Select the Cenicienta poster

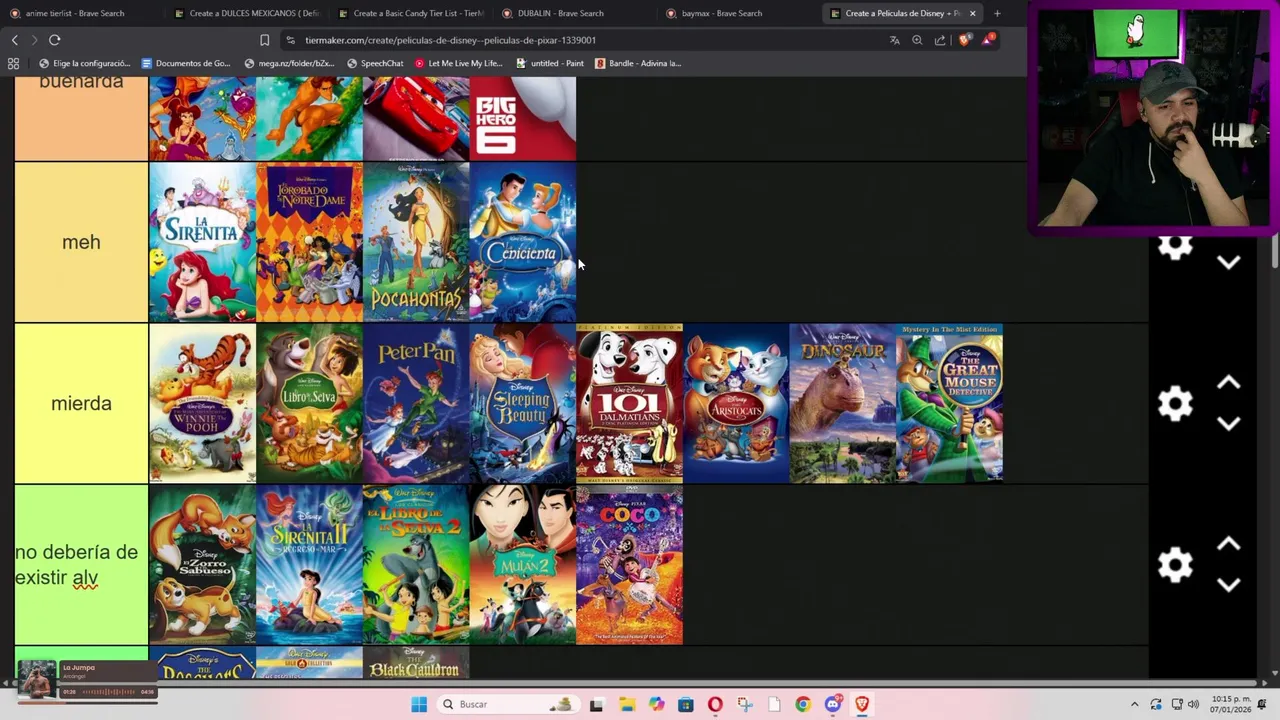pos(522,242)
